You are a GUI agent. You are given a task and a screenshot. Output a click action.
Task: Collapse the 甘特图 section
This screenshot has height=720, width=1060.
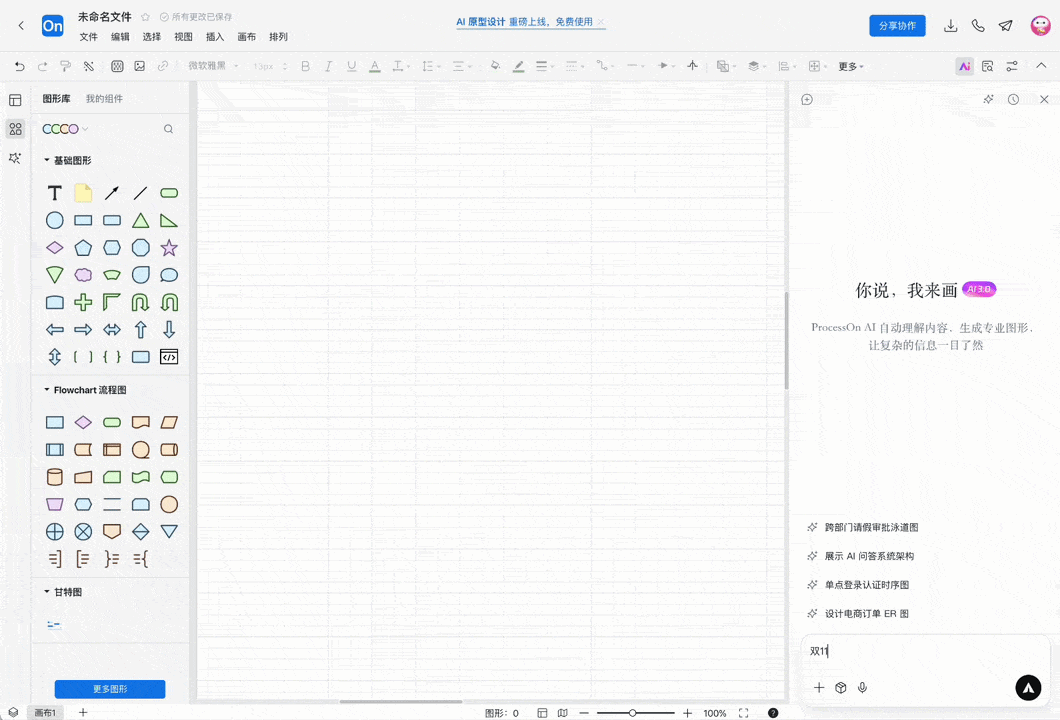click(x=47, y=592)
